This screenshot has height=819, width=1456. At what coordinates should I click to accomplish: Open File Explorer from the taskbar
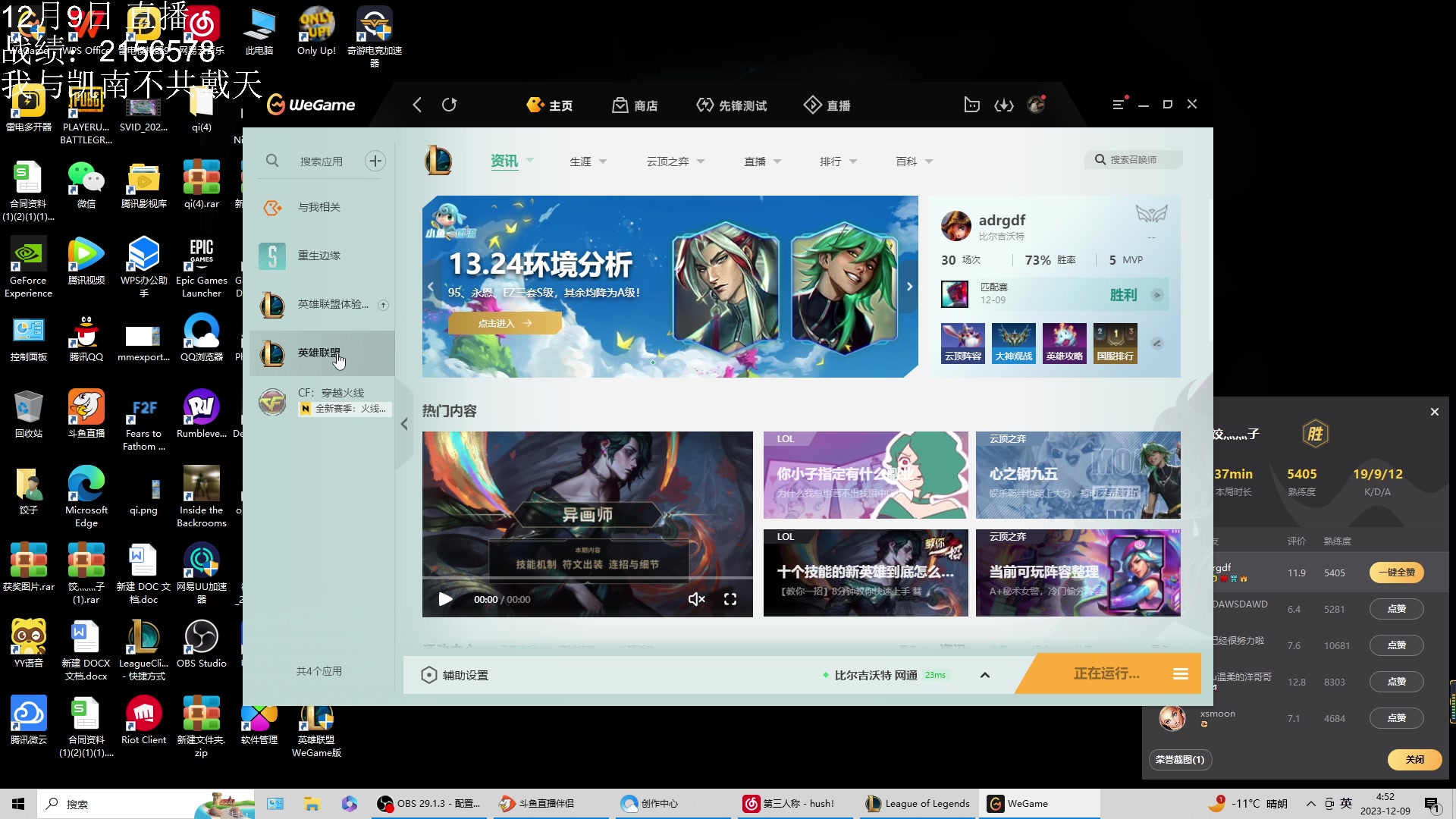click(x=312, y=804)
